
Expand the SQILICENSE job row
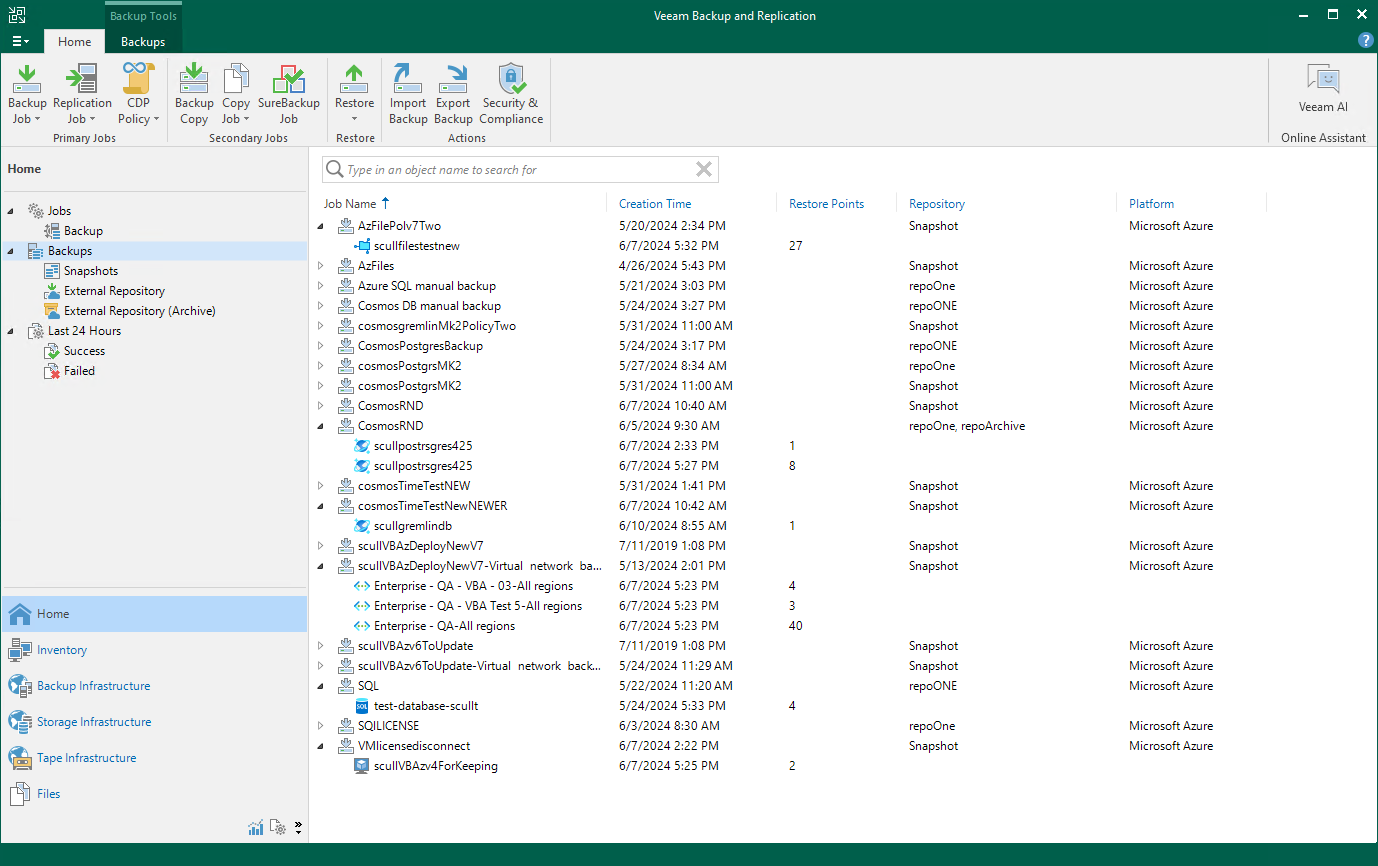click(x=321, y=726)
